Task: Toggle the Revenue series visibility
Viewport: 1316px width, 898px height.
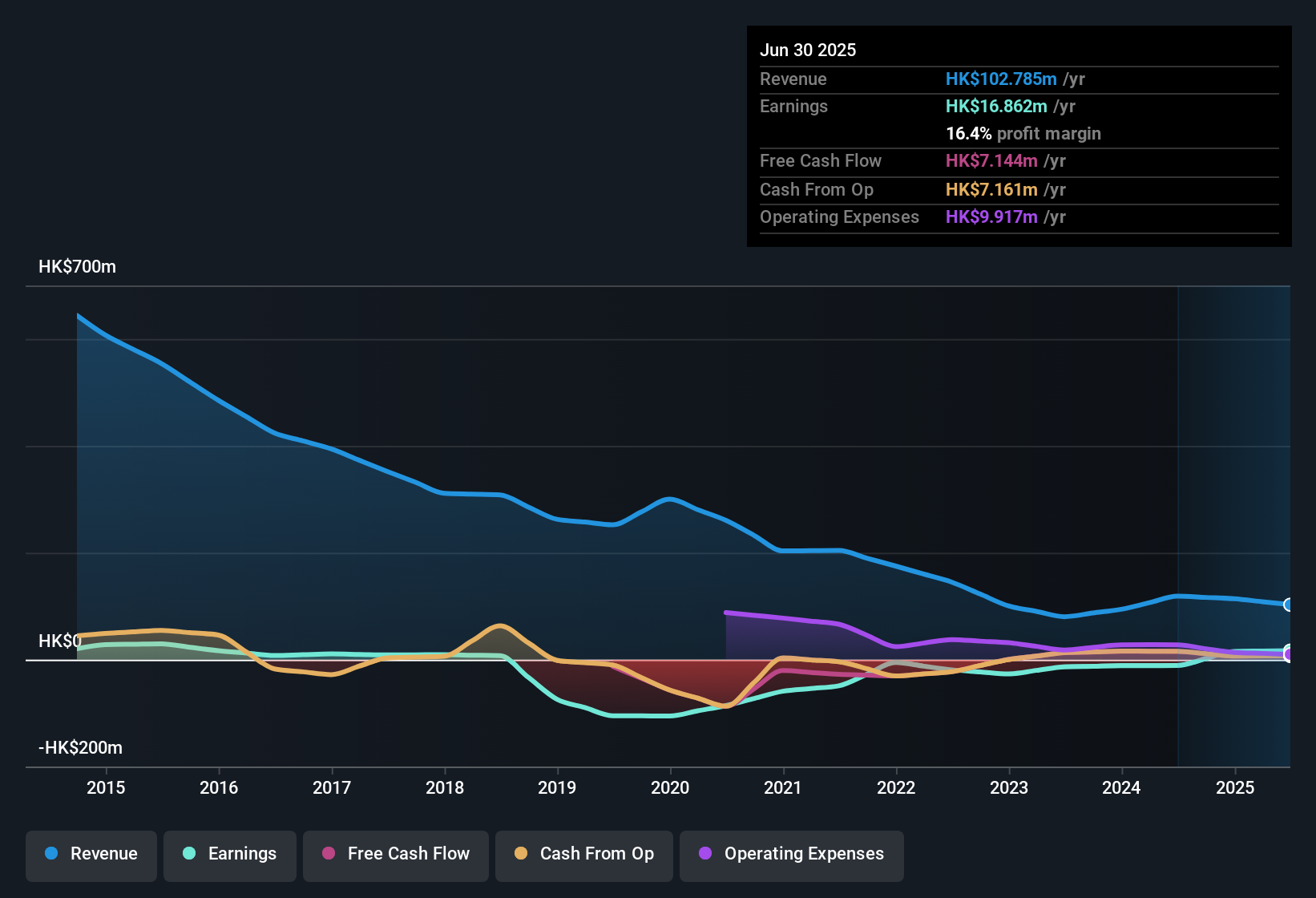Action: (91, 856)
